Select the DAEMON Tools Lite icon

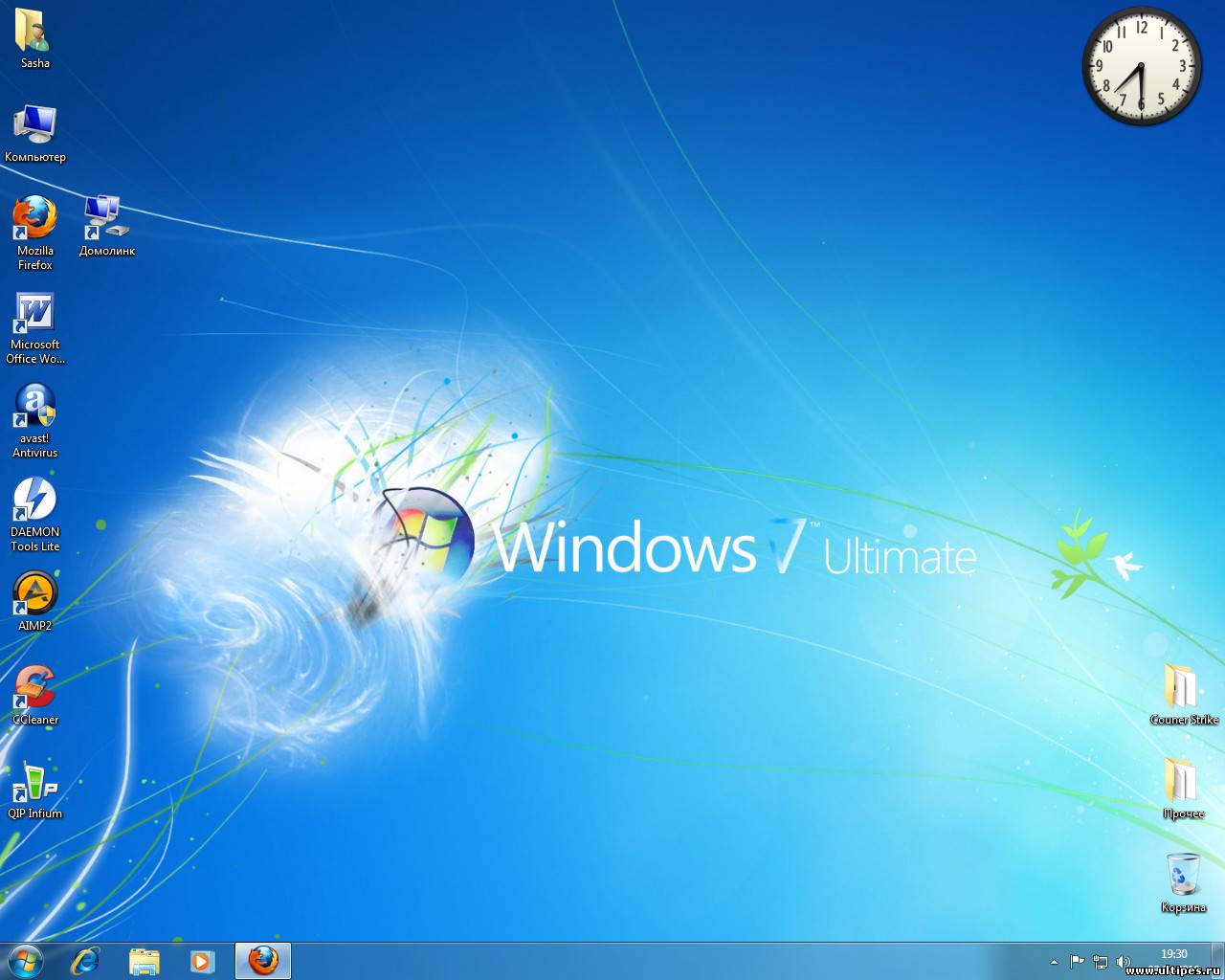click(x=34, y=501)
